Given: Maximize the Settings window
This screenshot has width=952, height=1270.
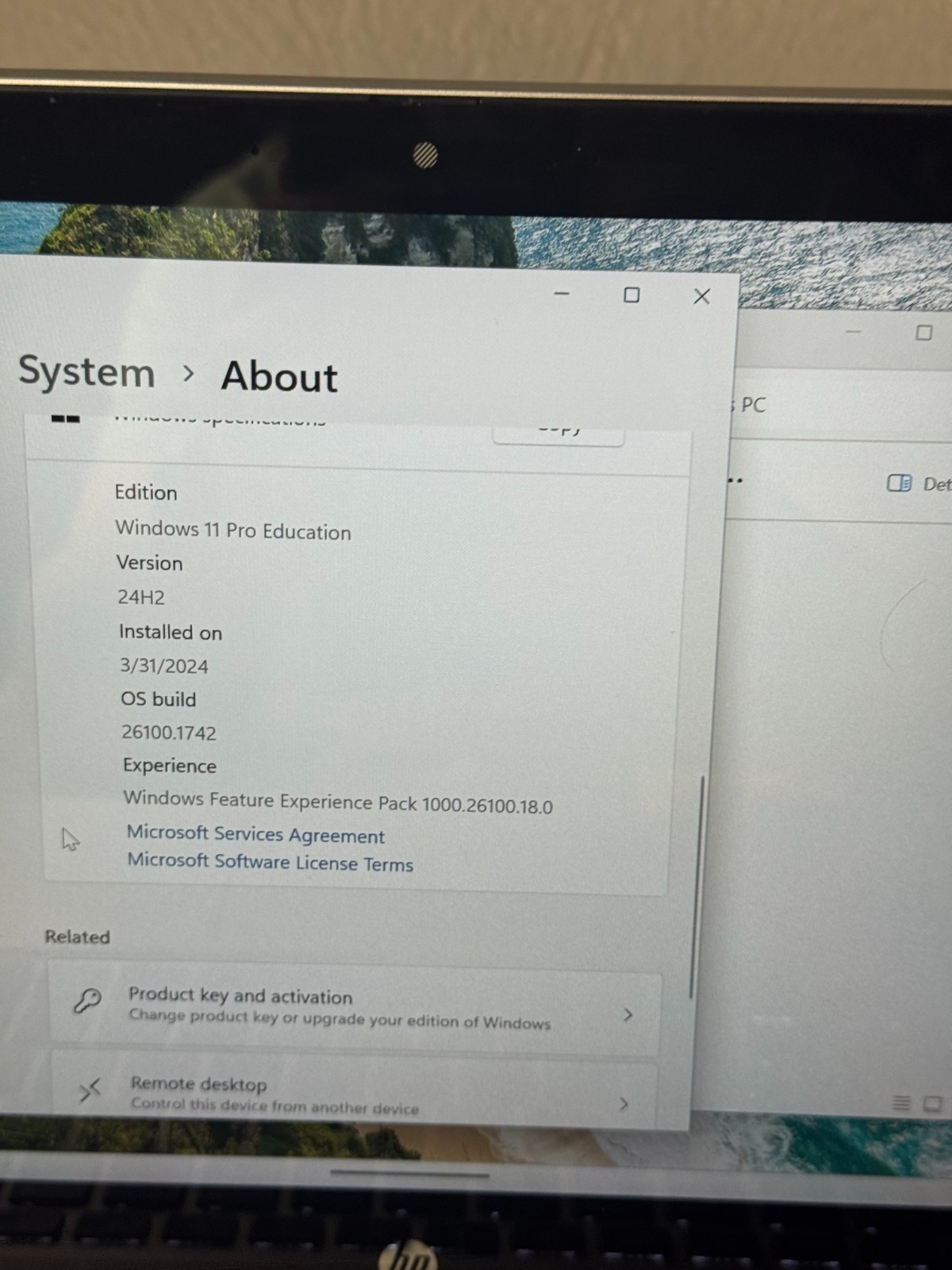Looking at the screenshot, I should [631, 294].
